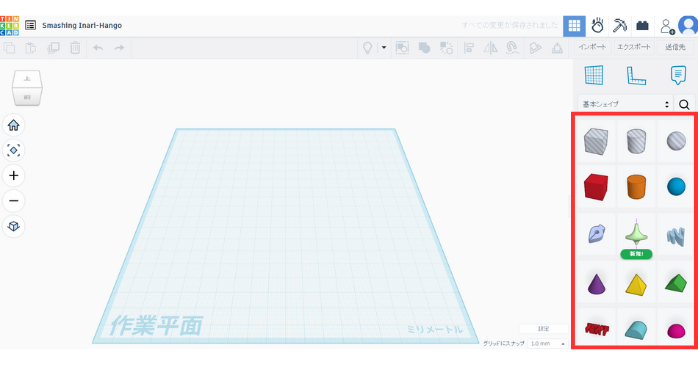Select the new green revolve shape
This screenshot has width=698, height=365.
(x=636, y=235)
